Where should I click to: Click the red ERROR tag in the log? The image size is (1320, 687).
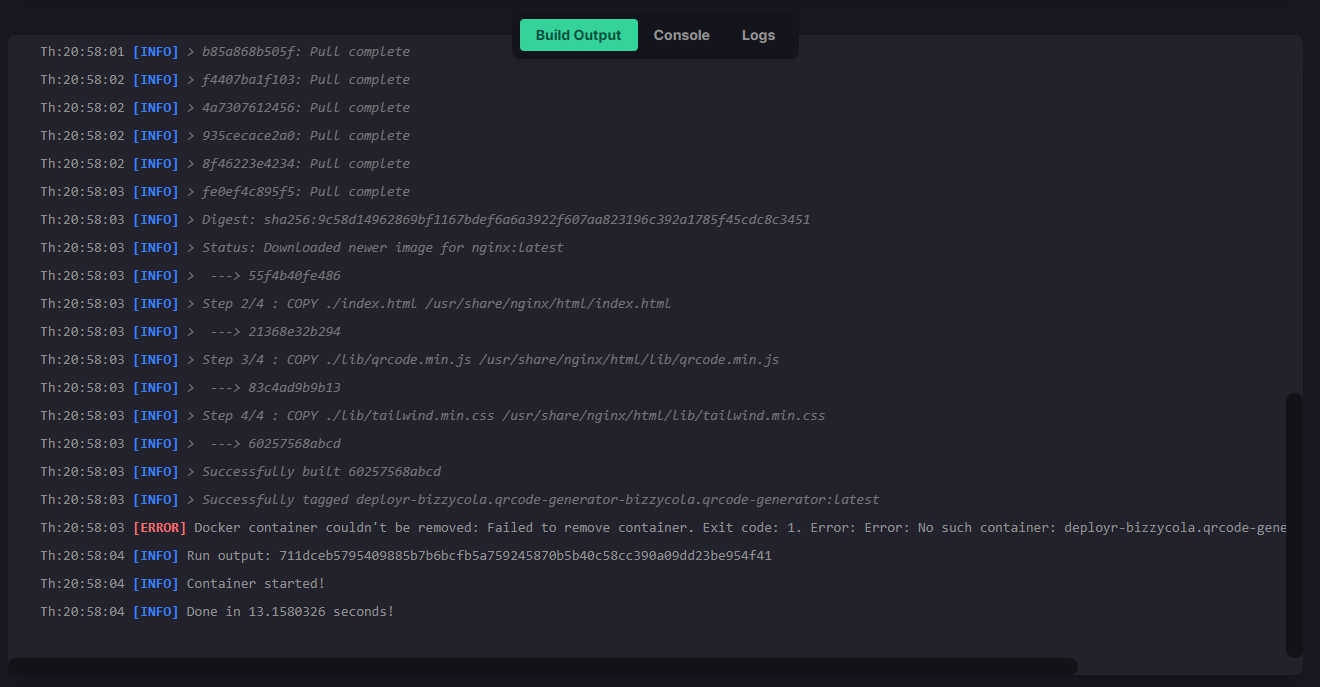pos(160,527)
